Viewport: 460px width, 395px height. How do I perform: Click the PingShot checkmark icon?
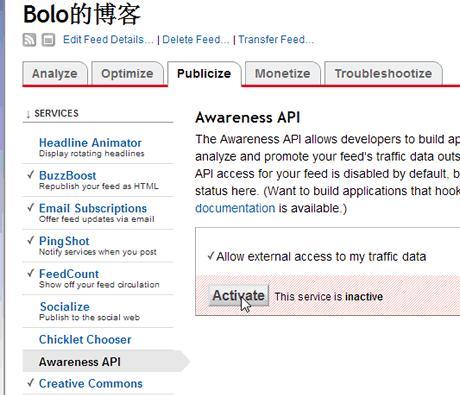[31, 240]
